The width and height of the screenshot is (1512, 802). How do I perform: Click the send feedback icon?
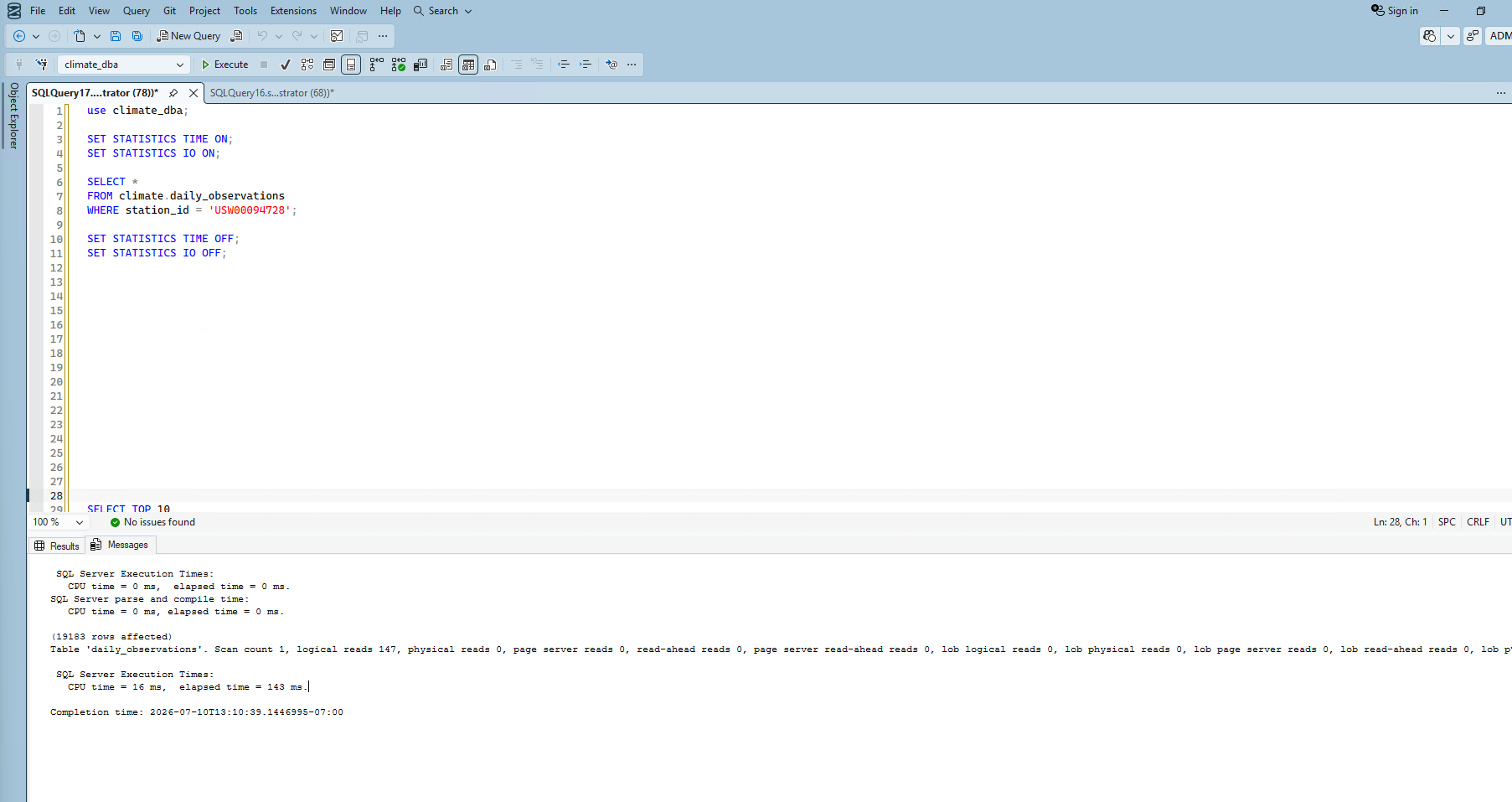coord(1473,36)
